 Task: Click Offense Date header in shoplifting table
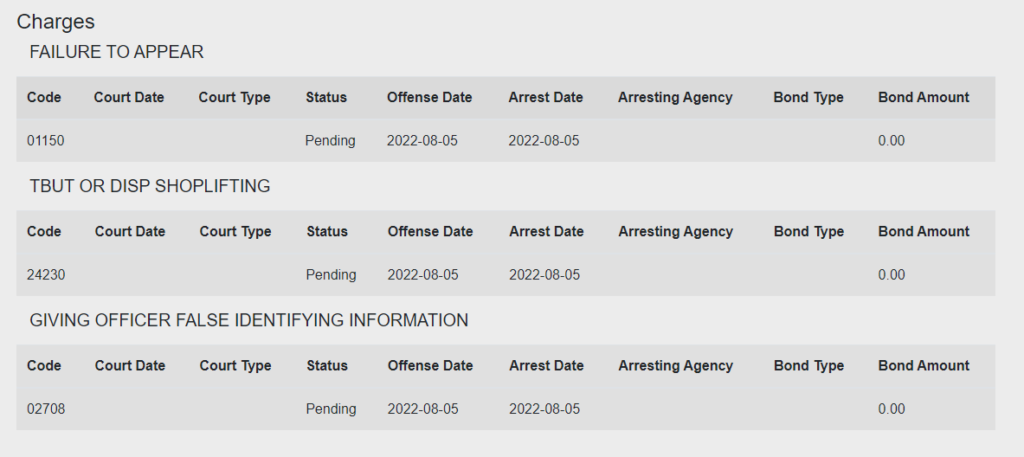pos(430,232)
